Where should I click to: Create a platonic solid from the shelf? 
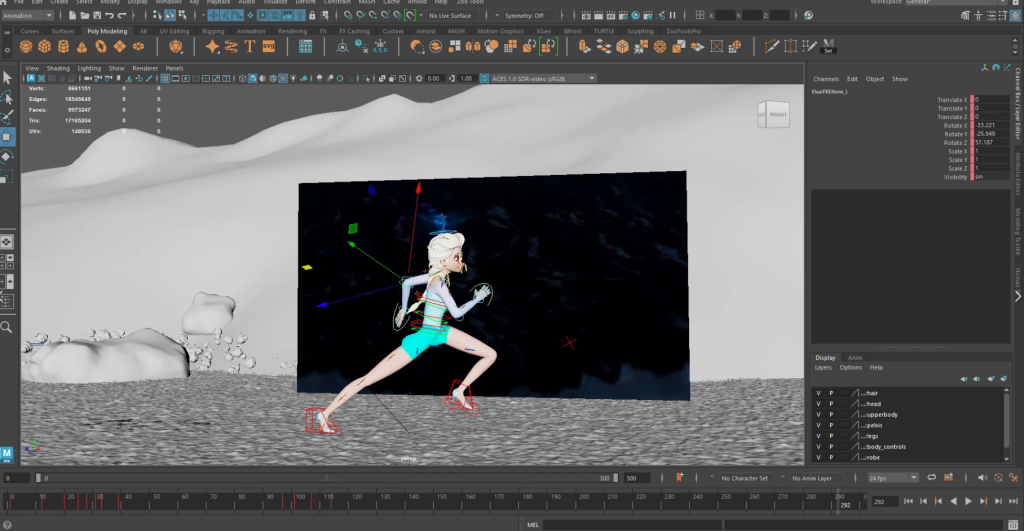point(176,46)
